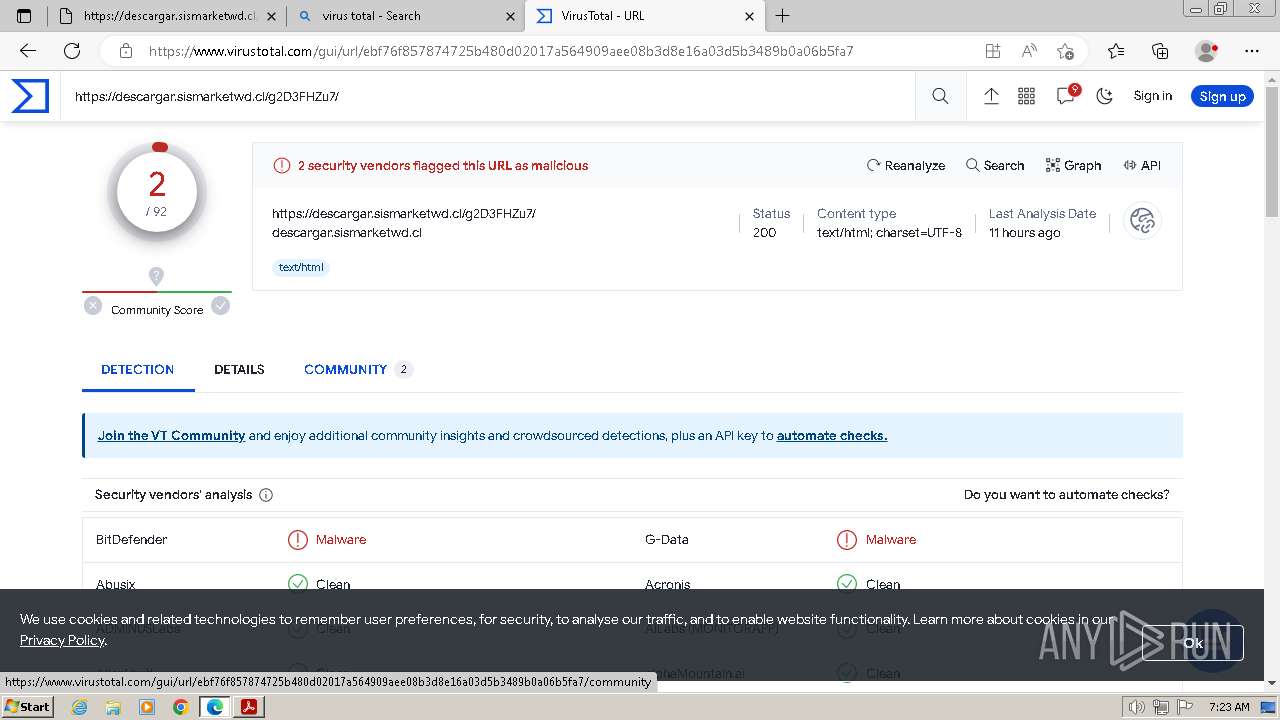
Task: Switch to the virus total - Search tab
Action: (x=405, y=16)
